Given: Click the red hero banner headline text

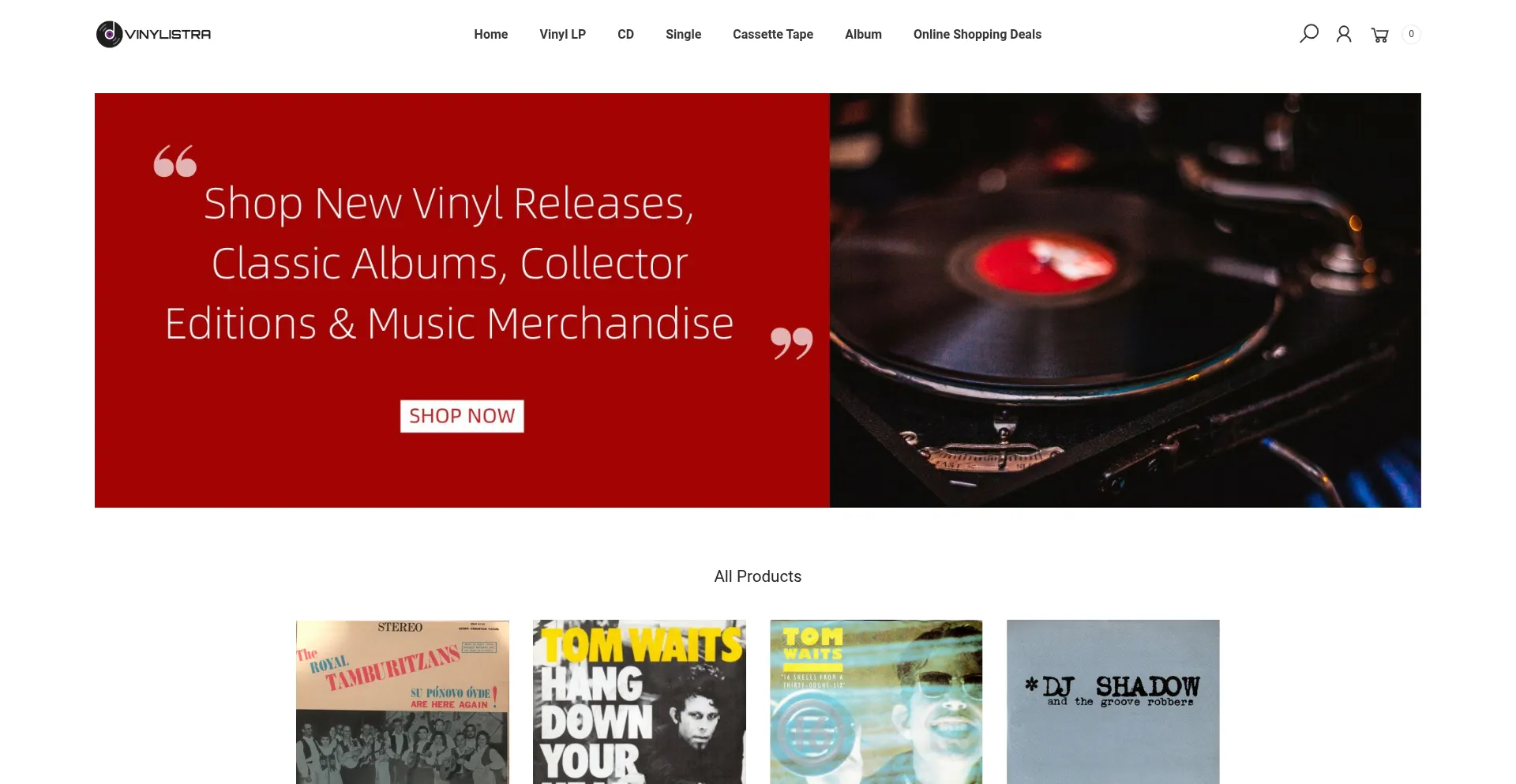Looking at the screenshot, I should [449, 263].
